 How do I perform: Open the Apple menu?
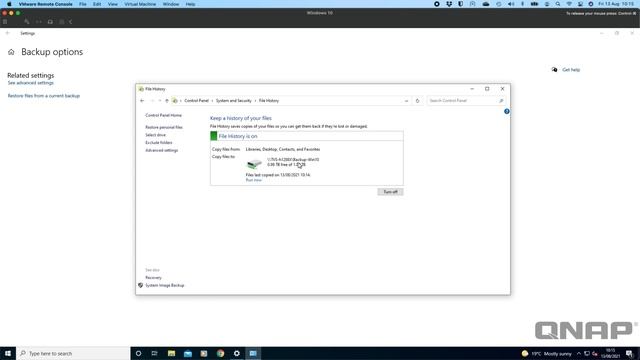(9, 4)
